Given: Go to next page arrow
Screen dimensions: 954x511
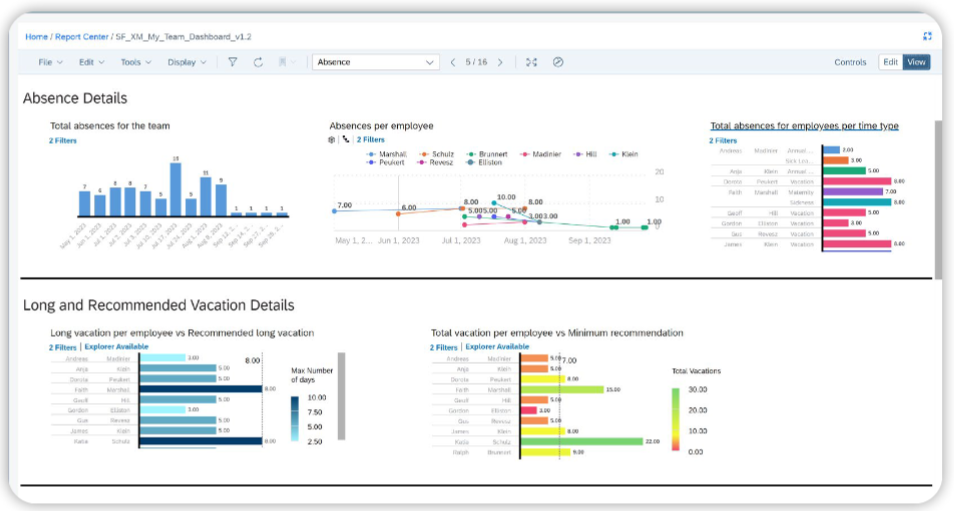Looking at the screenshot, I should (x=500, y=62).
